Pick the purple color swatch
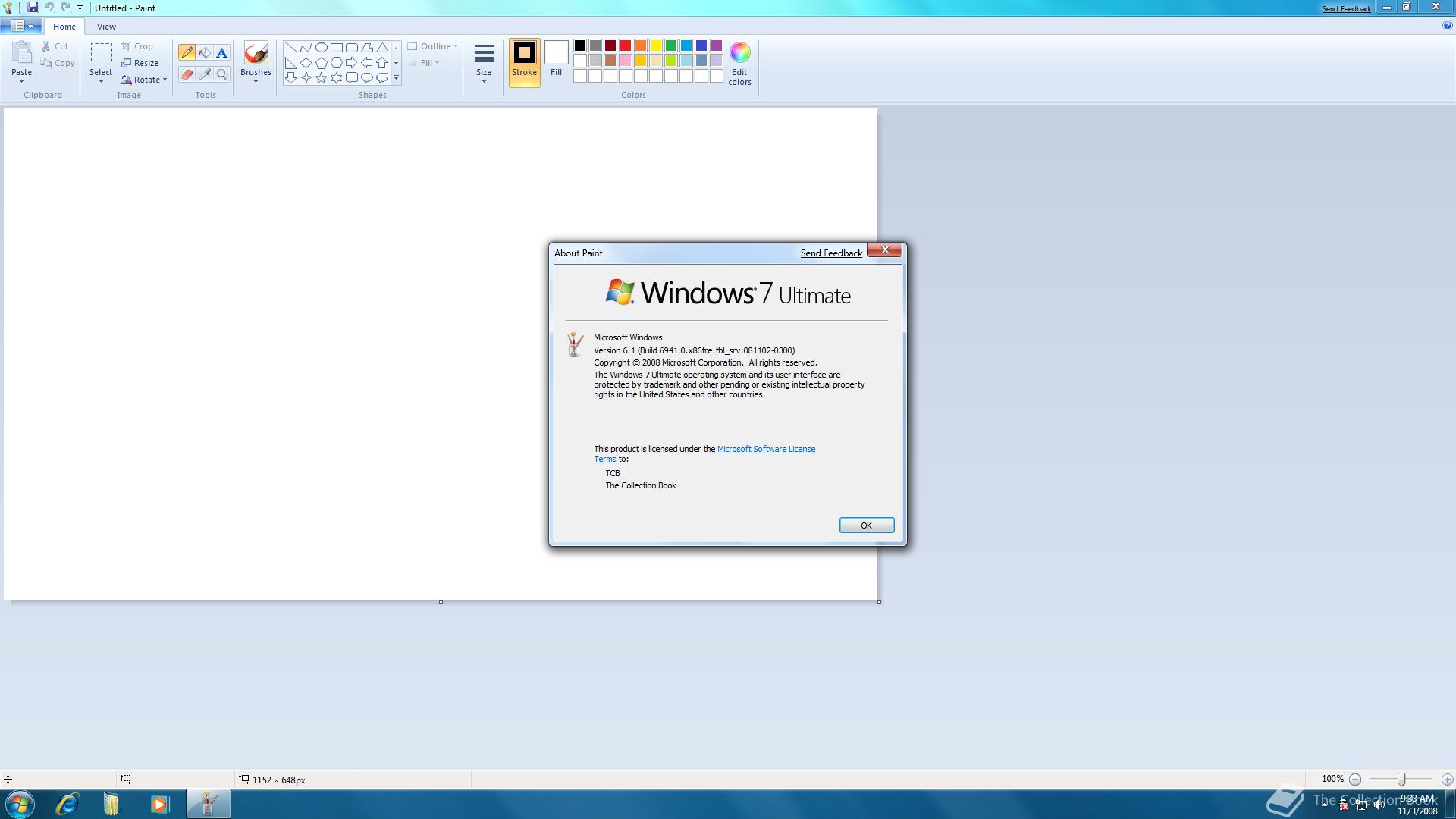1456x819 pixels. click(717, 46)
